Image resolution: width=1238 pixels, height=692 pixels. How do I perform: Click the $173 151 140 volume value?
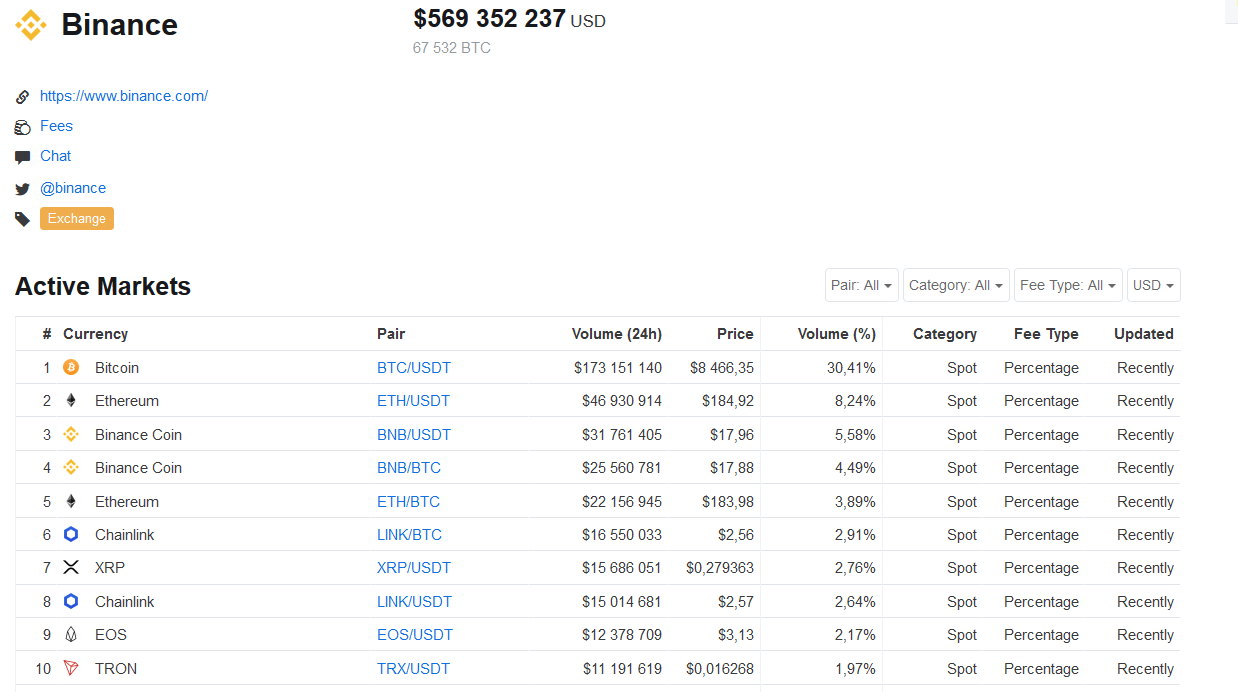pos(618,368)
